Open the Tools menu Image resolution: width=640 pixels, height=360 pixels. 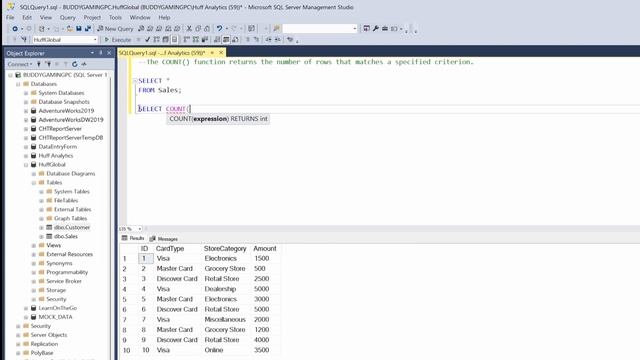[115, 18]
